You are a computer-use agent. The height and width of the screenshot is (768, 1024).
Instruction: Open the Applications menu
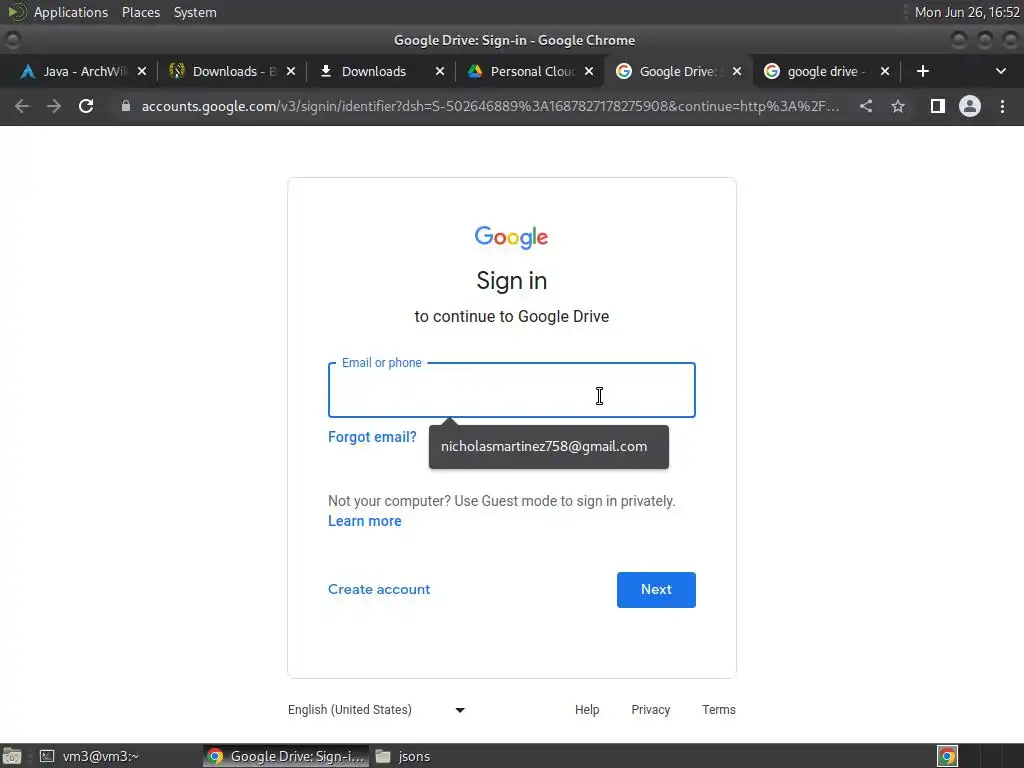pyautogui.click(x=71, y=12)
